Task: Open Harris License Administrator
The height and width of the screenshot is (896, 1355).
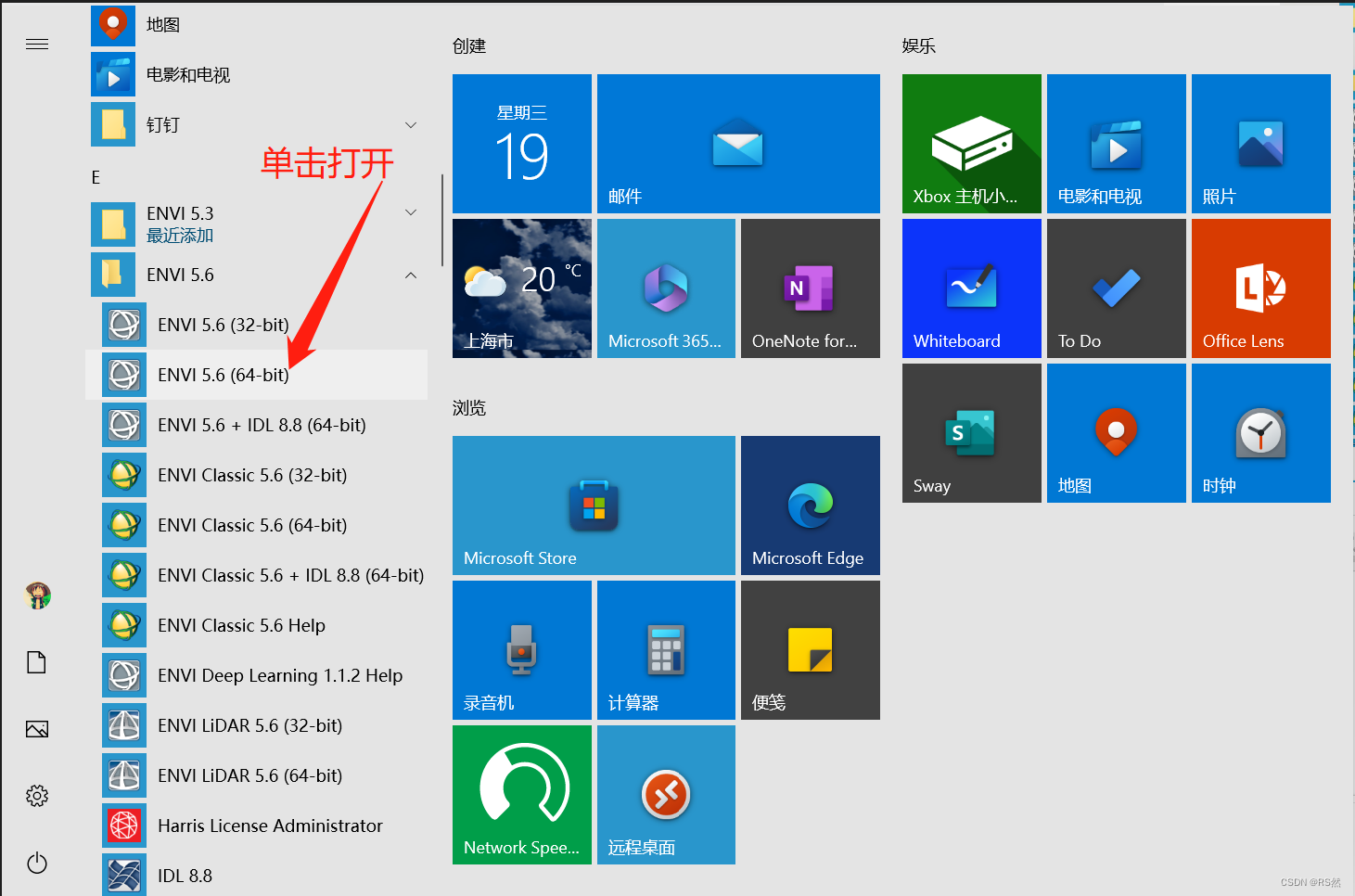Action: [256, 826]
